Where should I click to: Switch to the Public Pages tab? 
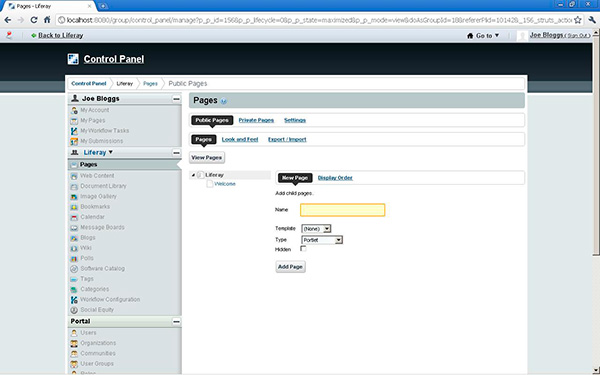pyautogui.click(x=212, y=120)
